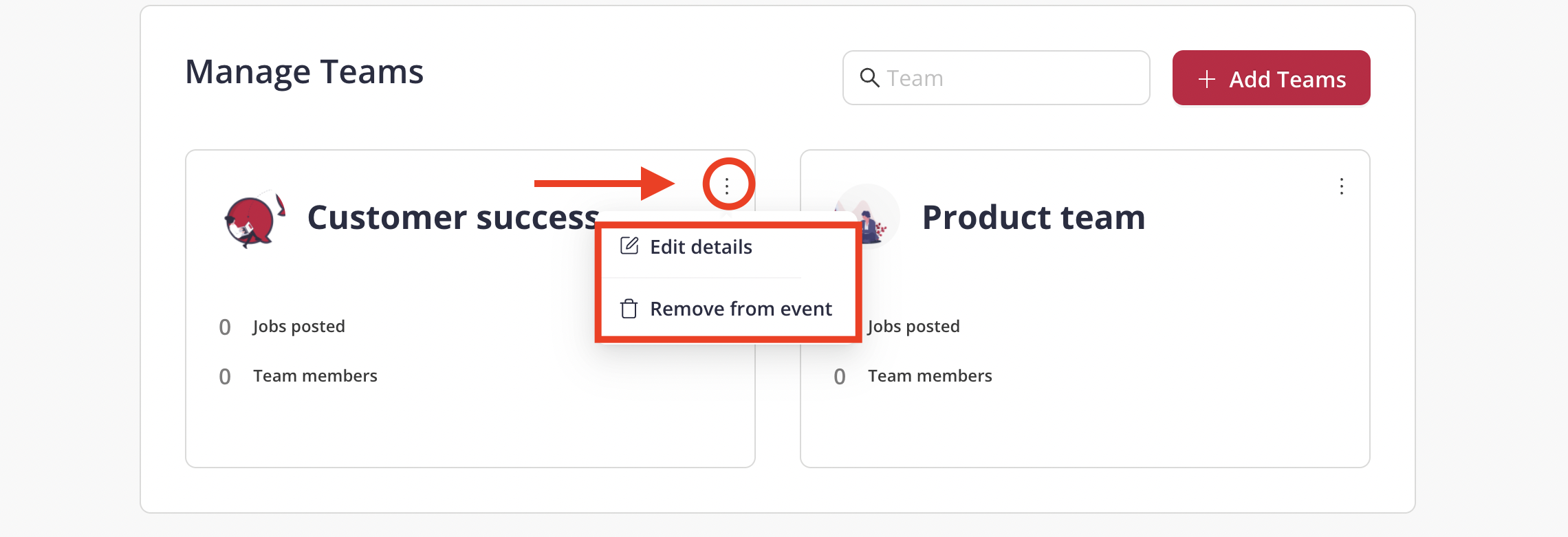Focus the Team search field
Viewport: 1568px width, 537px height.
pyautogui.click(x=996, y=78)
